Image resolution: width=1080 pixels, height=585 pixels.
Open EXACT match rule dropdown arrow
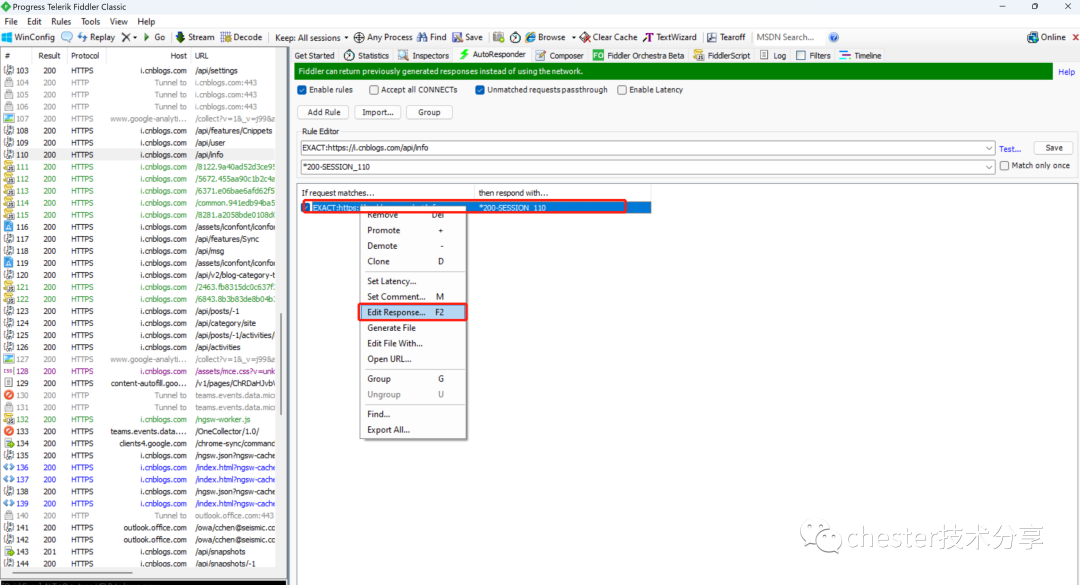coord(988,148)
